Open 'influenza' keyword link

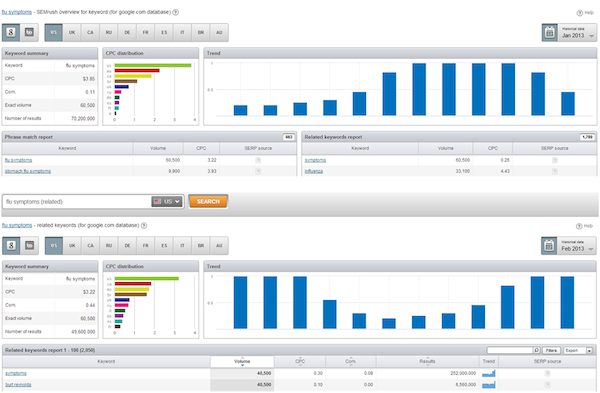[x=314, y=171]
